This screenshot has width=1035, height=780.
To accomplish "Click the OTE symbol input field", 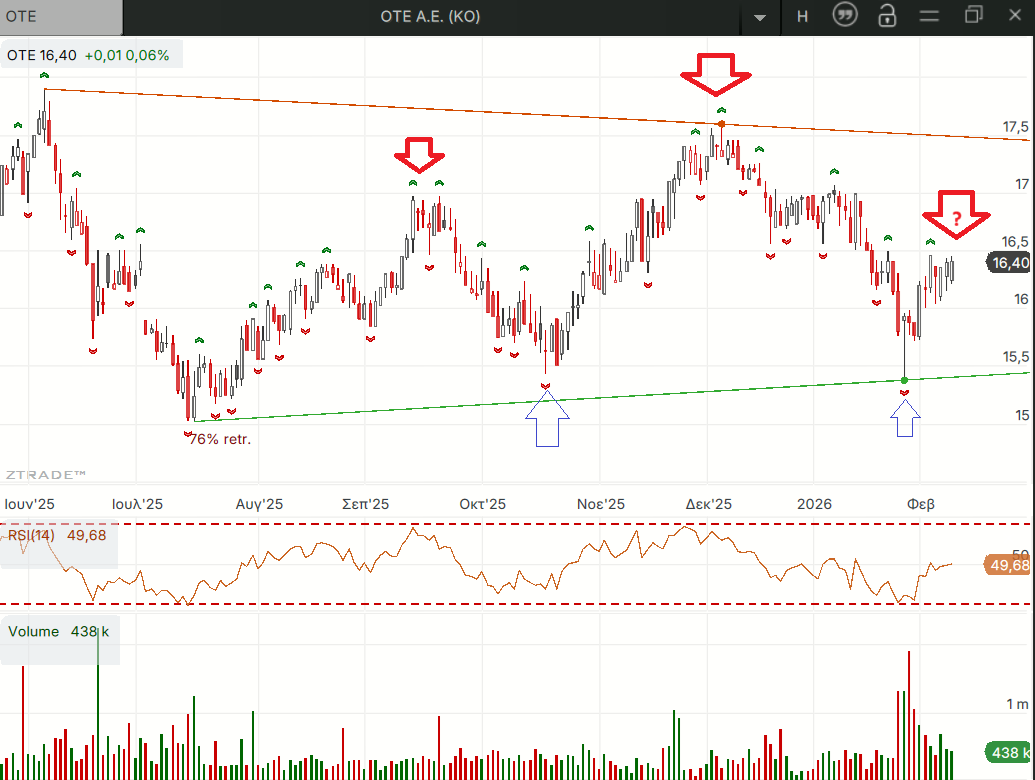I will pos(60,16).
